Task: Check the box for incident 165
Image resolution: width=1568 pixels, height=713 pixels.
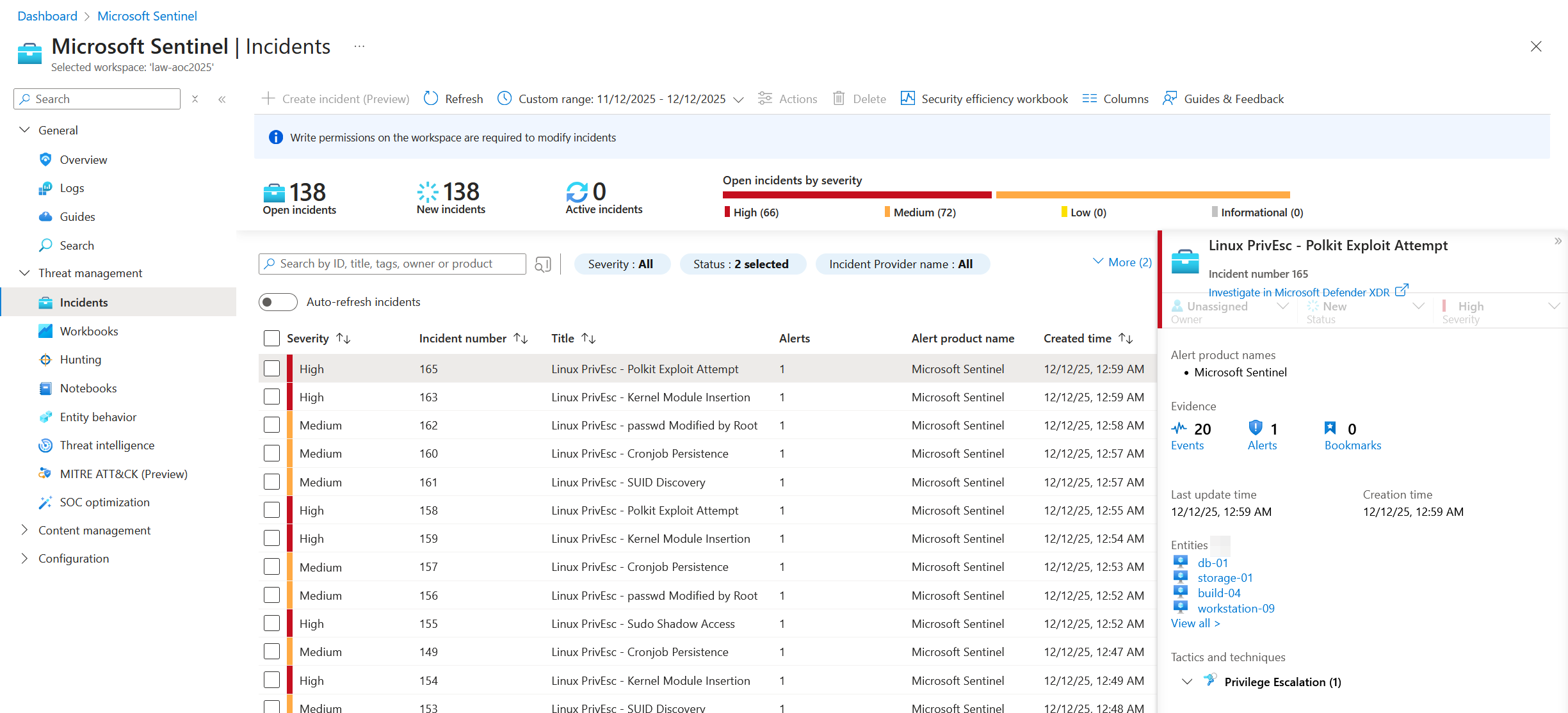Action: [272, 369]
